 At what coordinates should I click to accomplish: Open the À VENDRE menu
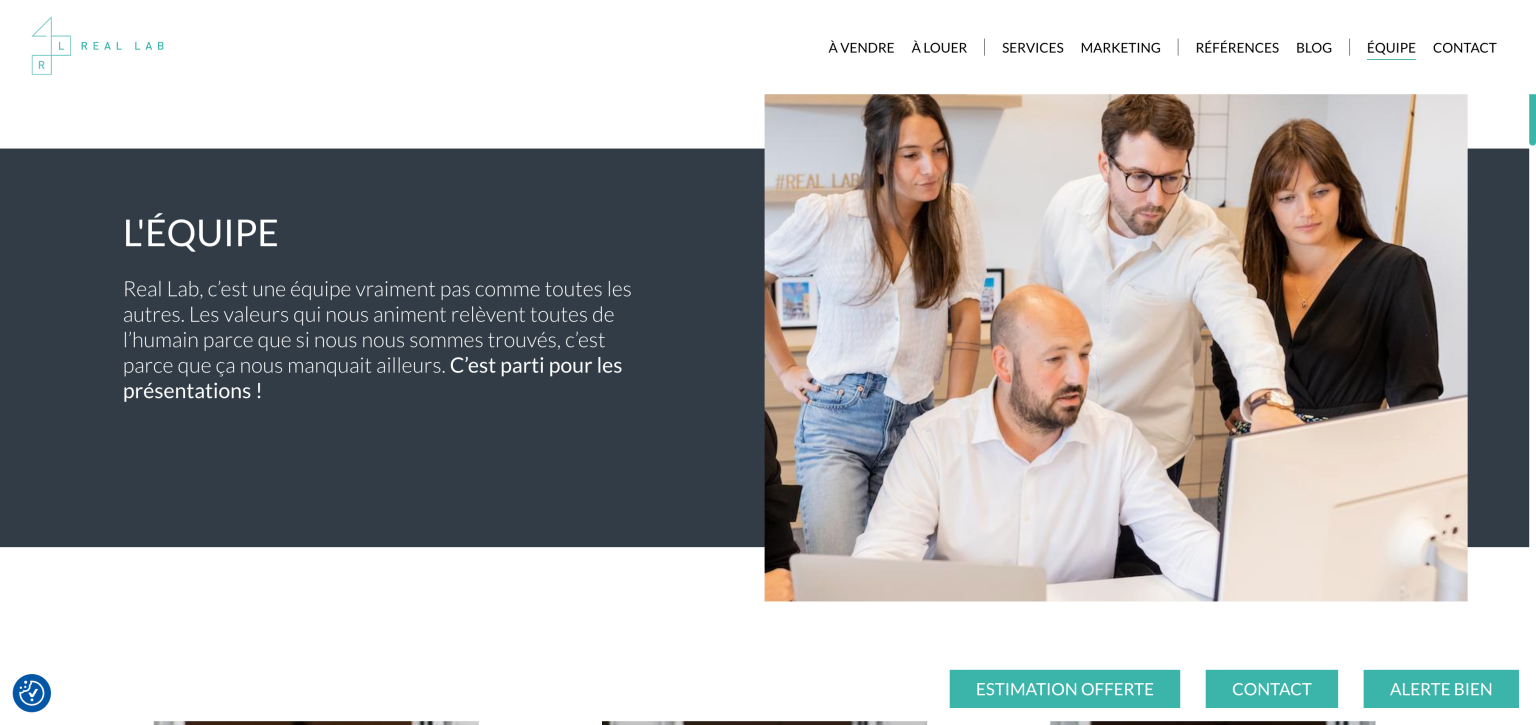[861, 47]
